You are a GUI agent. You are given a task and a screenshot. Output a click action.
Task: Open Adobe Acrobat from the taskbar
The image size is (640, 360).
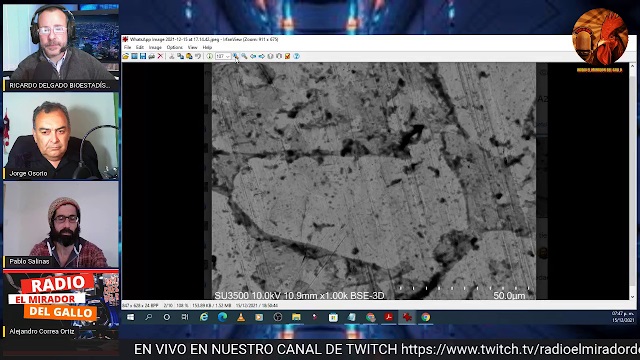[x=389, y=317]
